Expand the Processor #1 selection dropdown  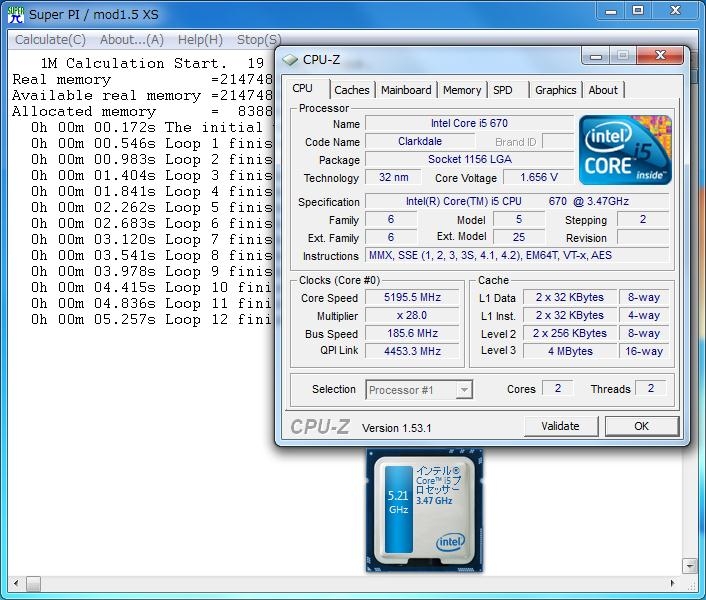coord(464,390)
